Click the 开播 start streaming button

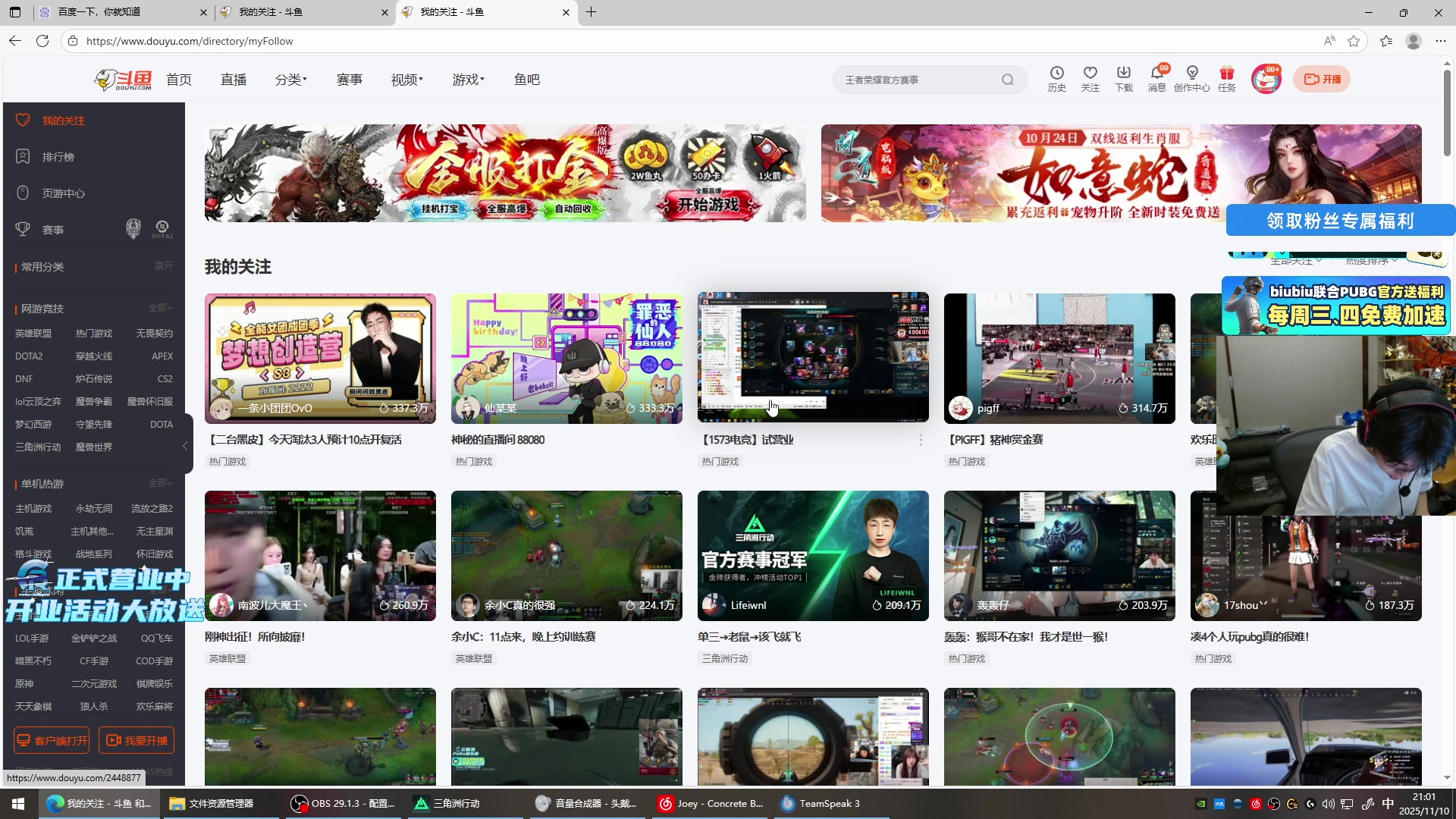[x=1322, y=79]
